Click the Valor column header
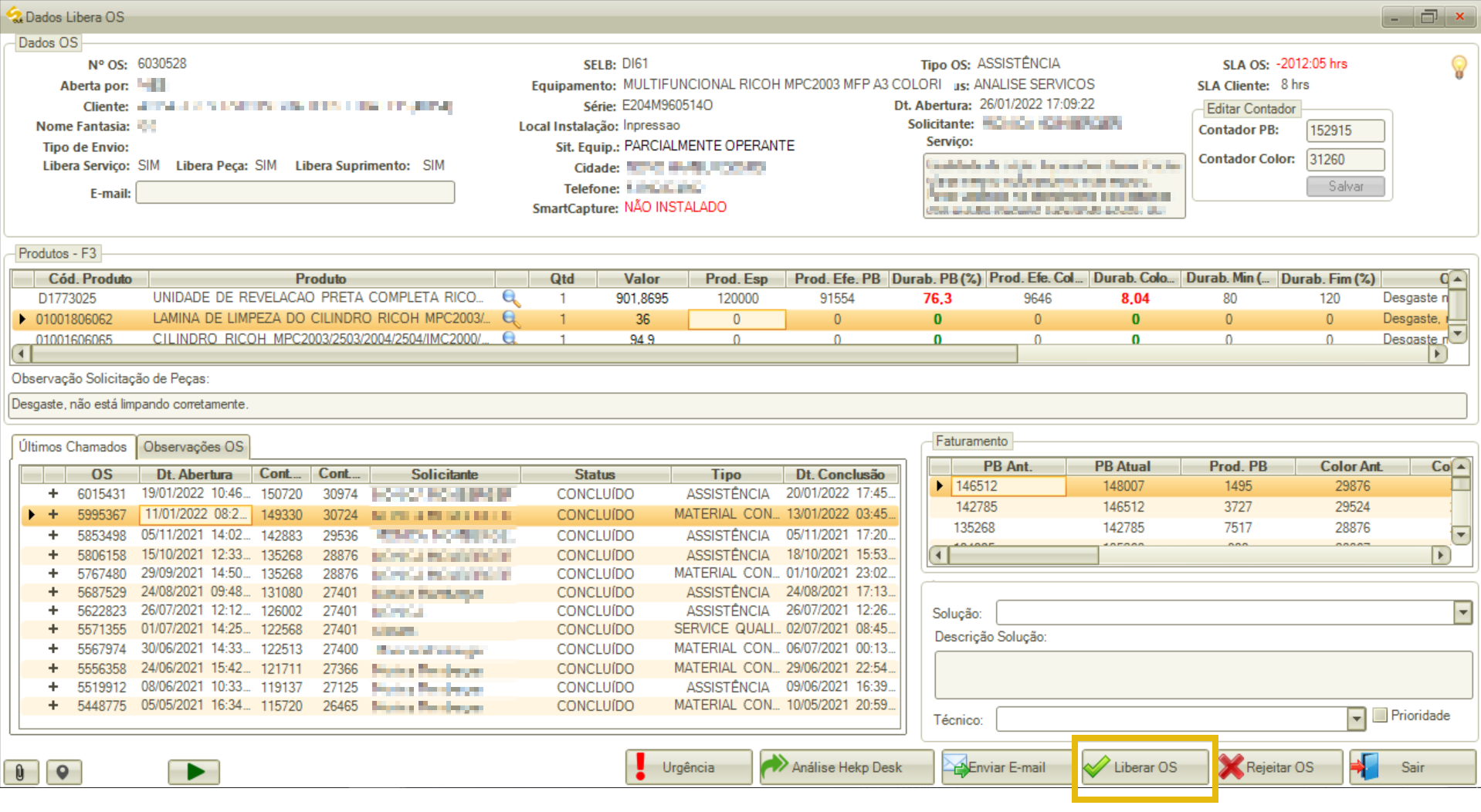 tap(642, 279)
